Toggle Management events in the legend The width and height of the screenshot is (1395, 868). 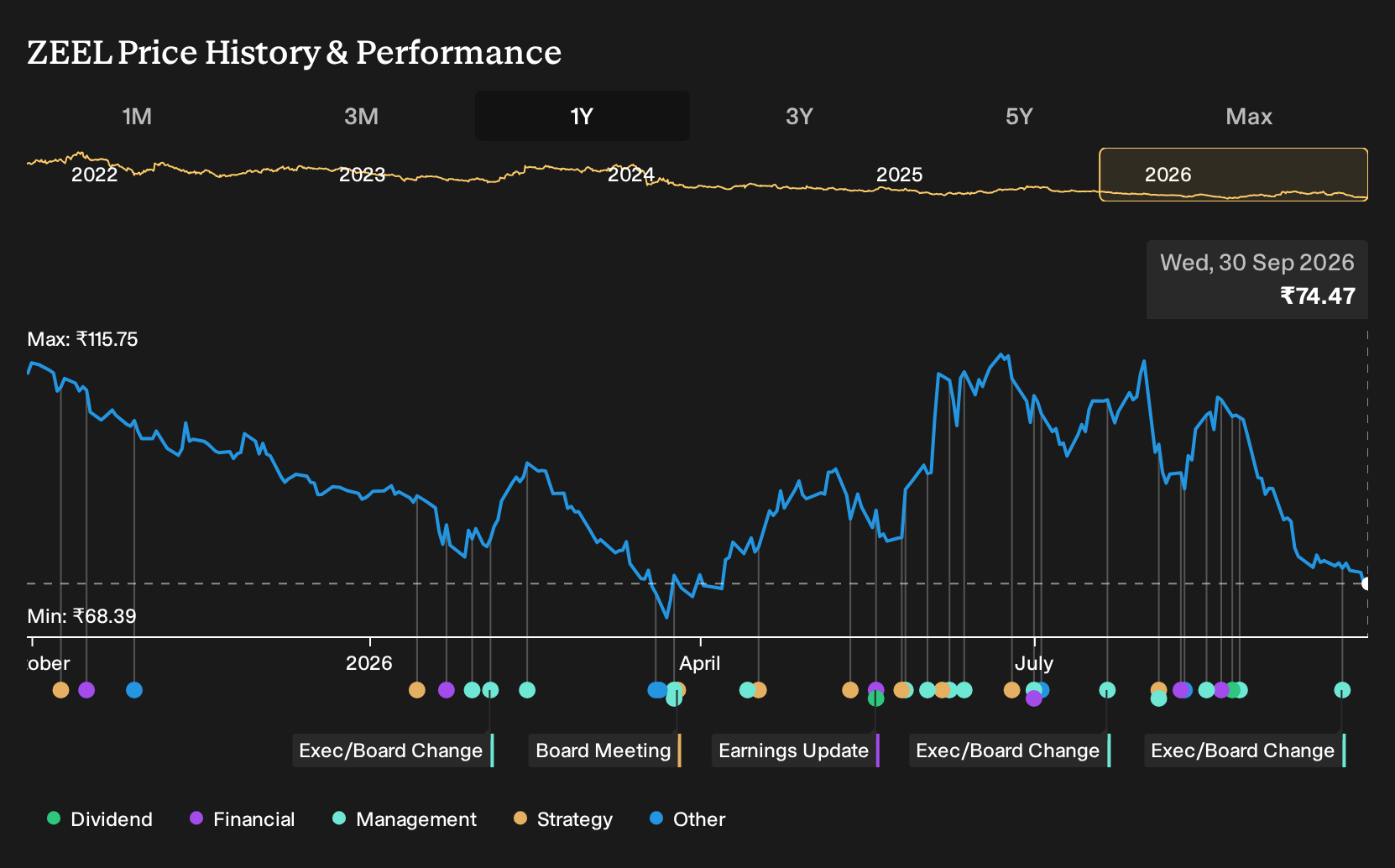405,819
